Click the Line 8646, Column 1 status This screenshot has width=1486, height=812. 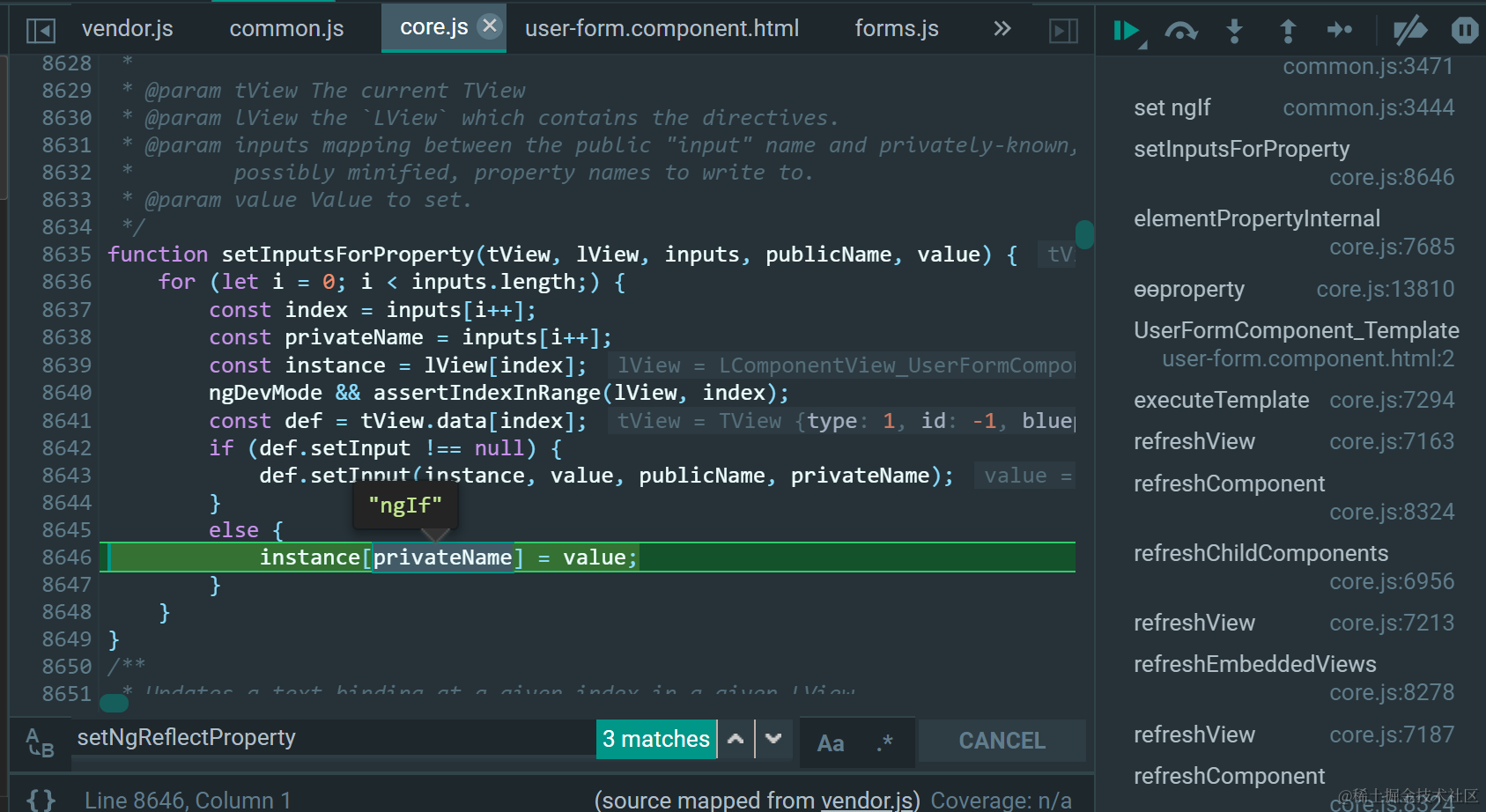tap(188, 801)
